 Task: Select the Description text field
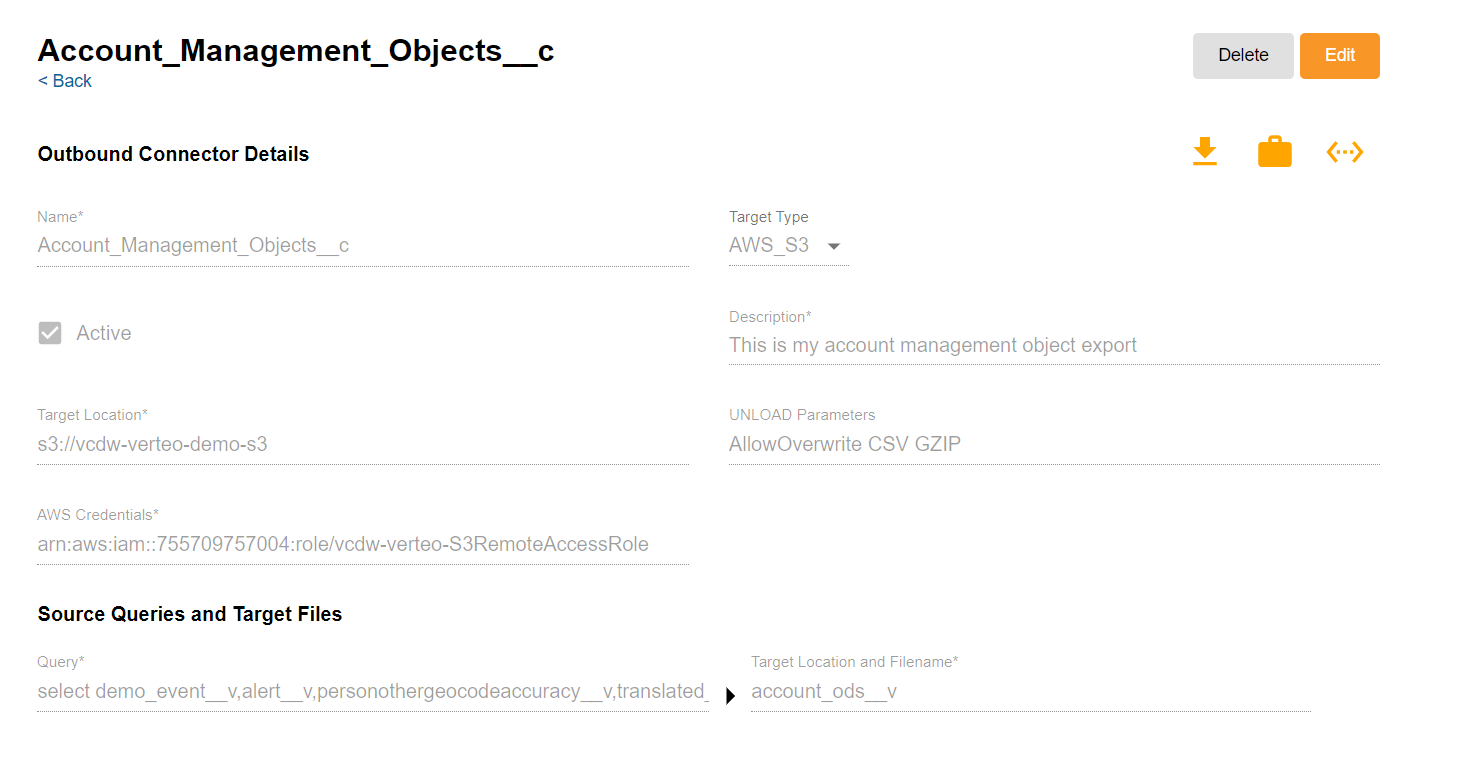tap(1053, 345)
